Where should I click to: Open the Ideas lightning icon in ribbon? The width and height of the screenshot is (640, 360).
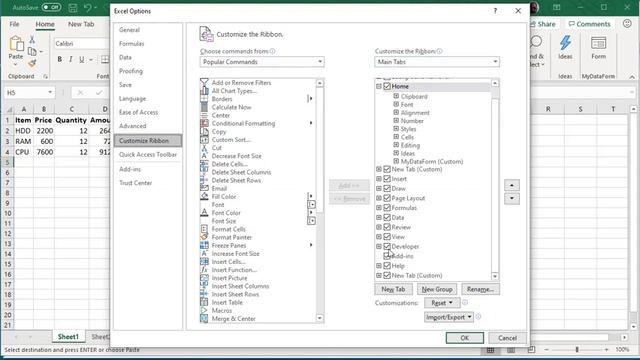565,43
